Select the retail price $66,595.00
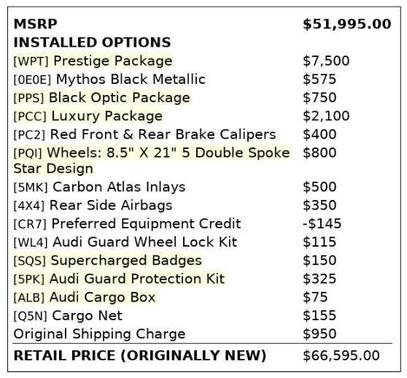407x378 pixels. tap(341, 355)
